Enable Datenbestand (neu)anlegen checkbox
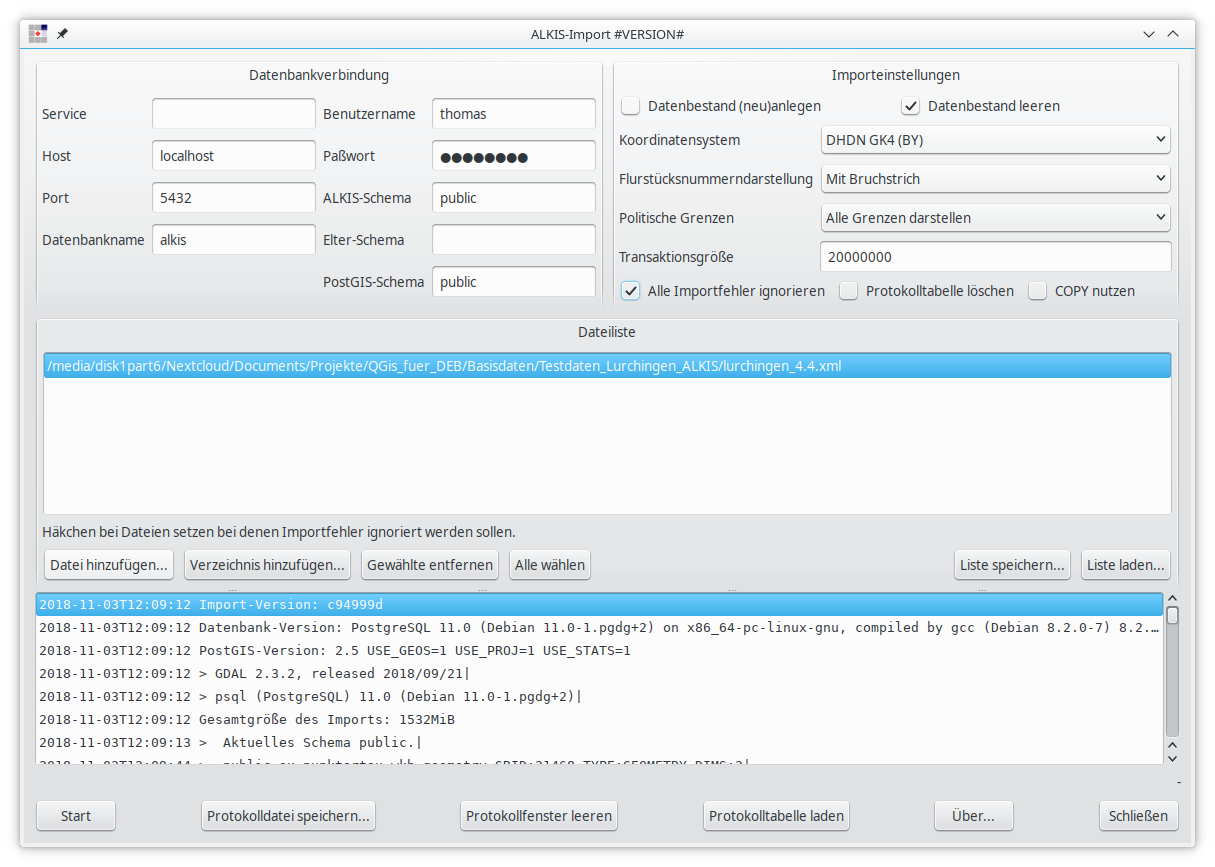 pyautogui.click(x=631, y=106)
